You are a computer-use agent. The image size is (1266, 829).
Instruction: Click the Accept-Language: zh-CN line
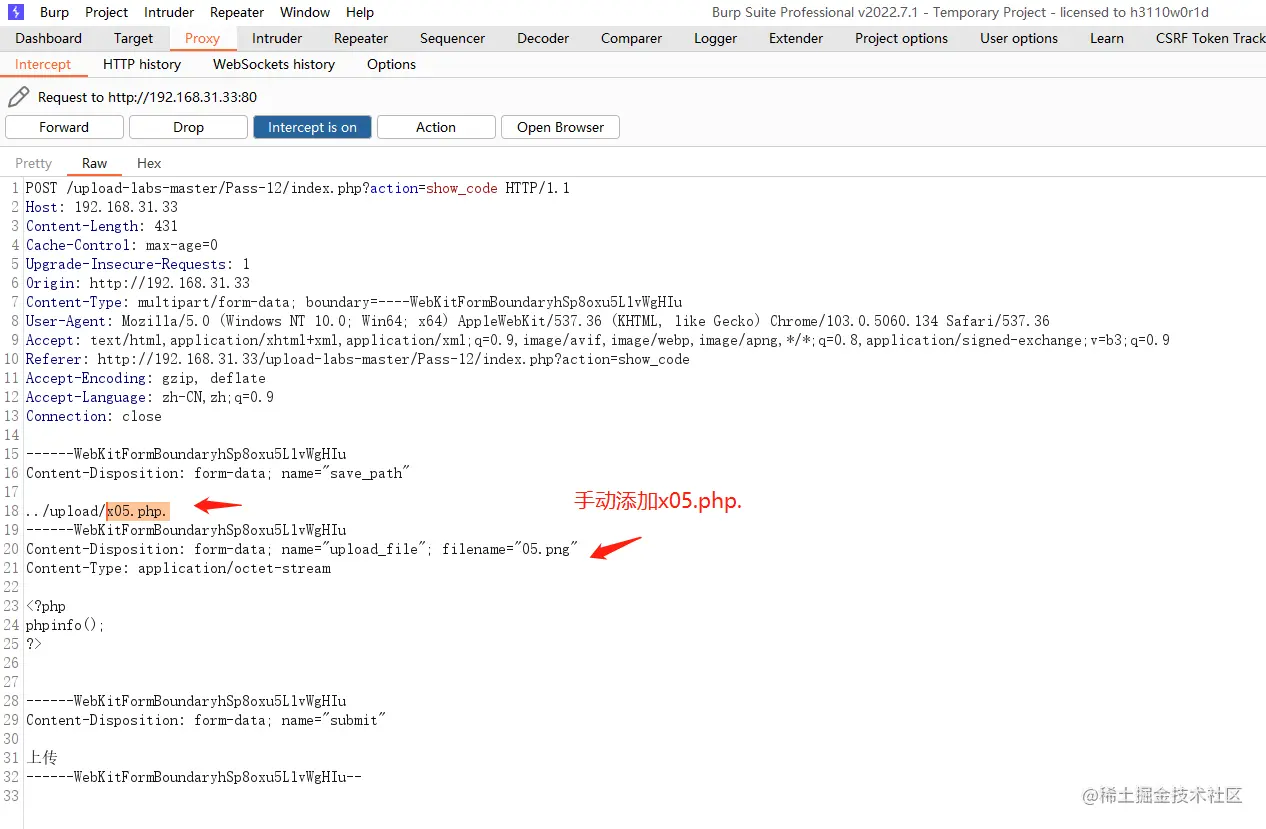(x=150, y=397)
